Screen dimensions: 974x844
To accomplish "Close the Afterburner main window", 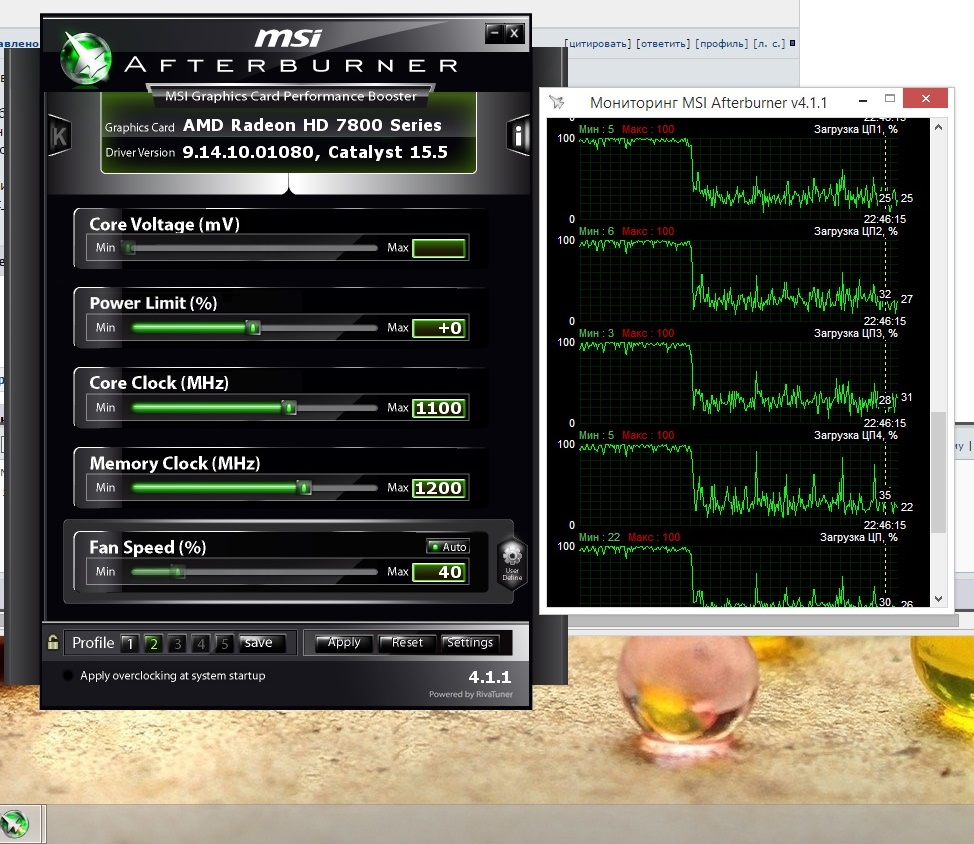I will (x=514, y=33).
